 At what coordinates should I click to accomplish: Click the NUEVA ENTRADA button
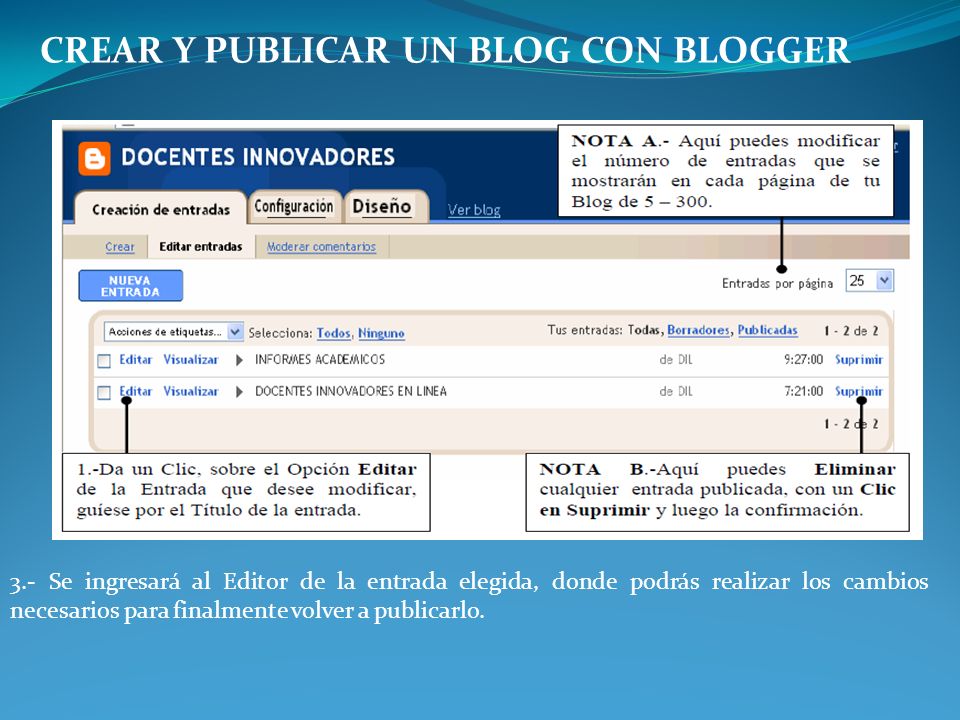coord(130,286)
